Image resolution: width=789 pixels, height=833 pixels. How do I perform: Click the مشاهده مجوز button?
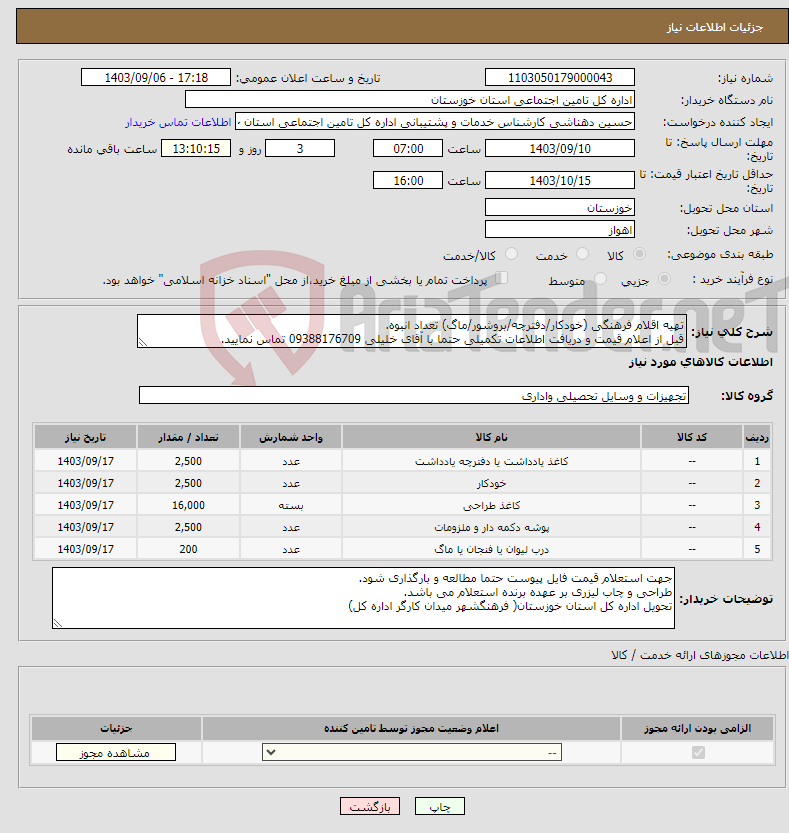tap(116, 752)
